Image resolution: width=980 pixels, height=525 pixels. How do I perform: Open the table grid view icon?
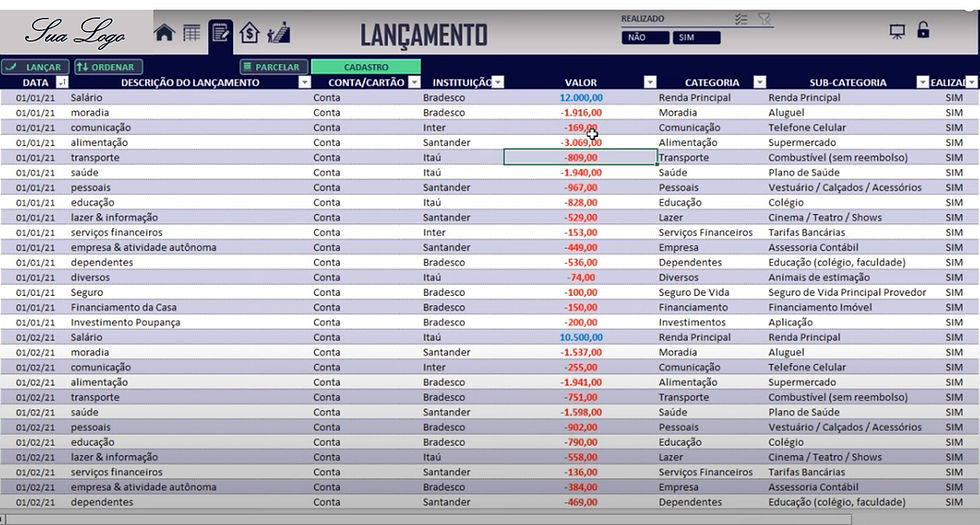tap(192, 32)
